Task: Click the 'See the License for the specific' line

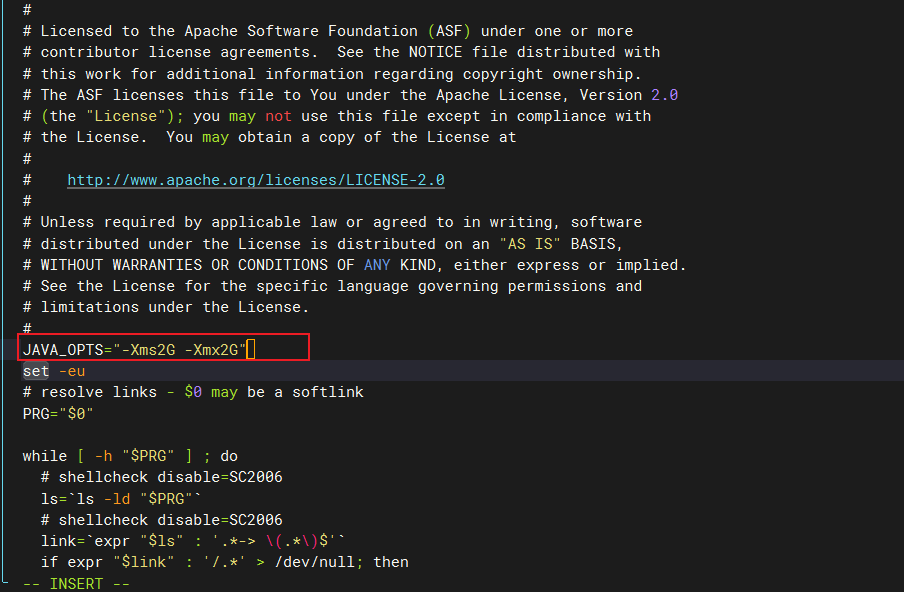Action: pos(332,286)
